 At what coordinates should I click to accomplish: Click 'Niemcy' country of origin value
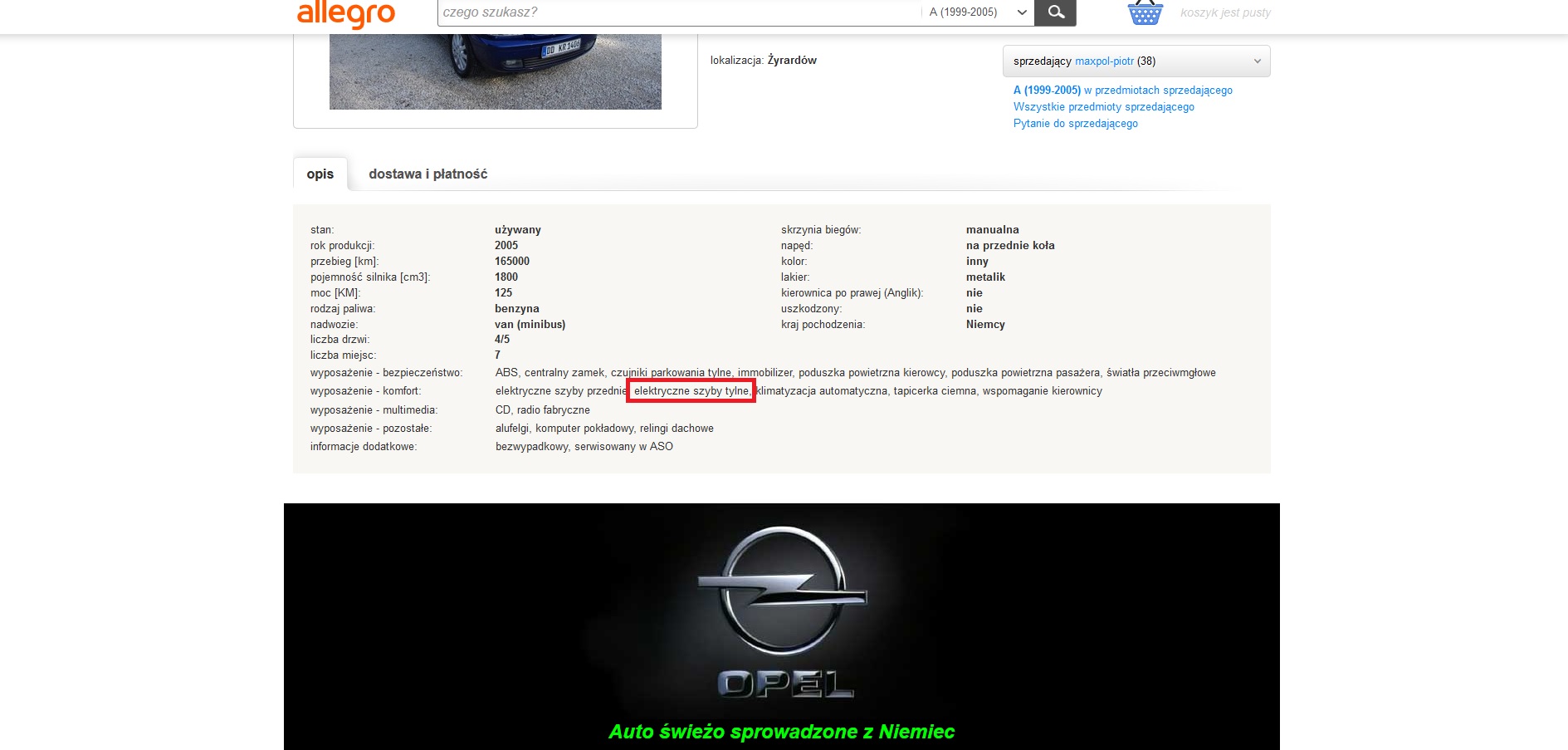coord(985,325)
